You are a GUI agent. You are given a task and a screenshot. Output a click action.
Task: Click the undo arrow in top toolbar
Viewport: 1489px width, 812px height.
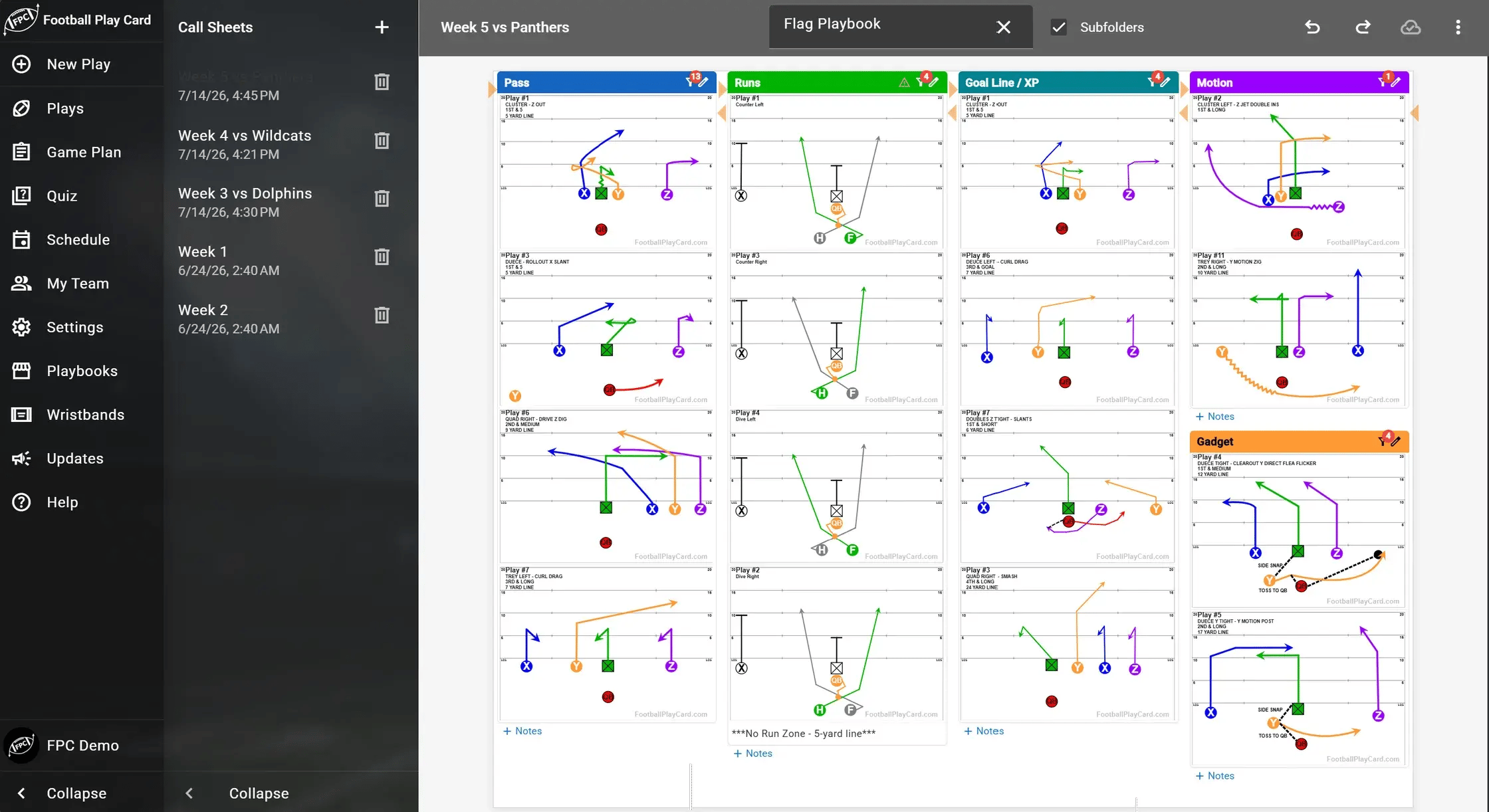tap(1312, 27)
